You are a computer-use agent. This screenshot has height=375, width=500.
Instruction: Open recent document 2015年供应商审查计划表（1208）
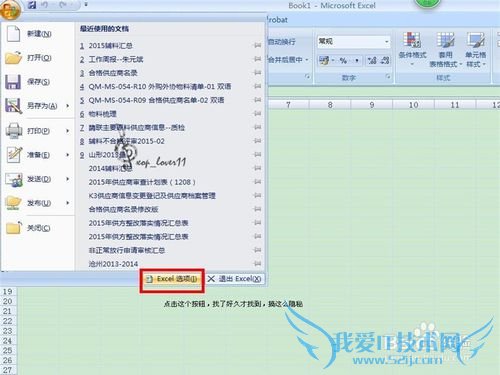point(142,182)
